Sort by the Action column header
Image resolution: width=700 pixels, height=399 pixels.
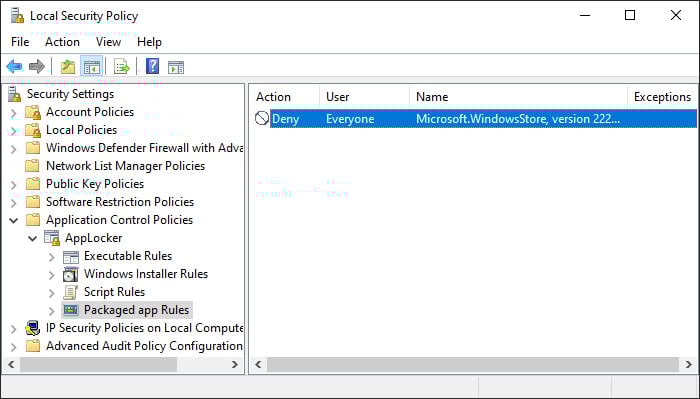[x=284, y=97]
